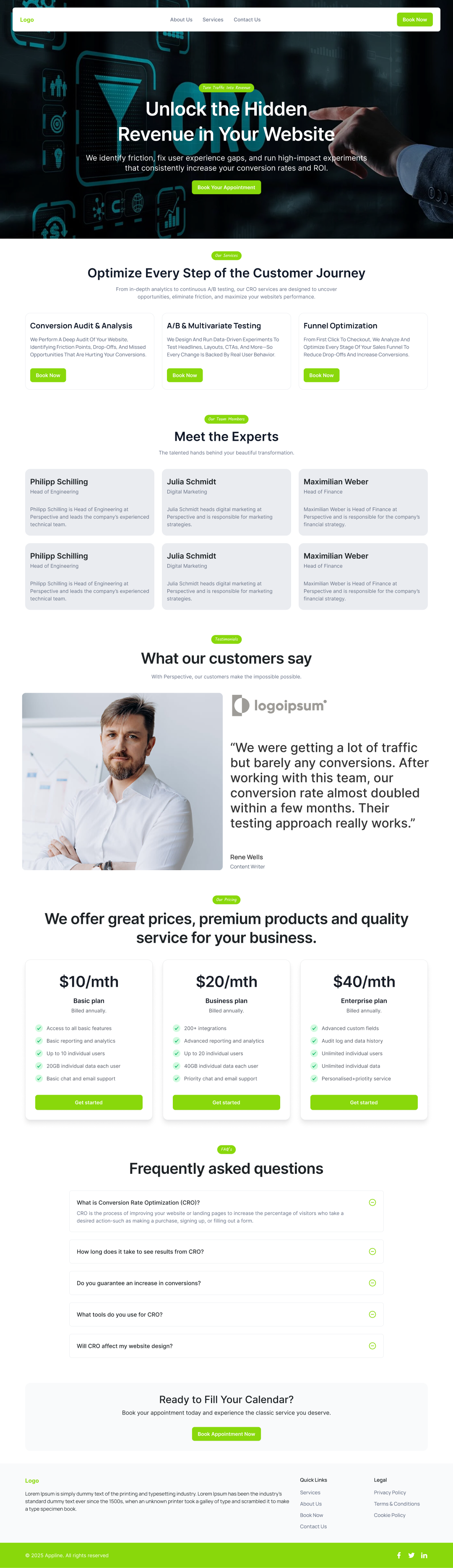Click Get started under Business plan
The width and height of the screenshot is (453, 1568).
click(x=226, y=1103)
